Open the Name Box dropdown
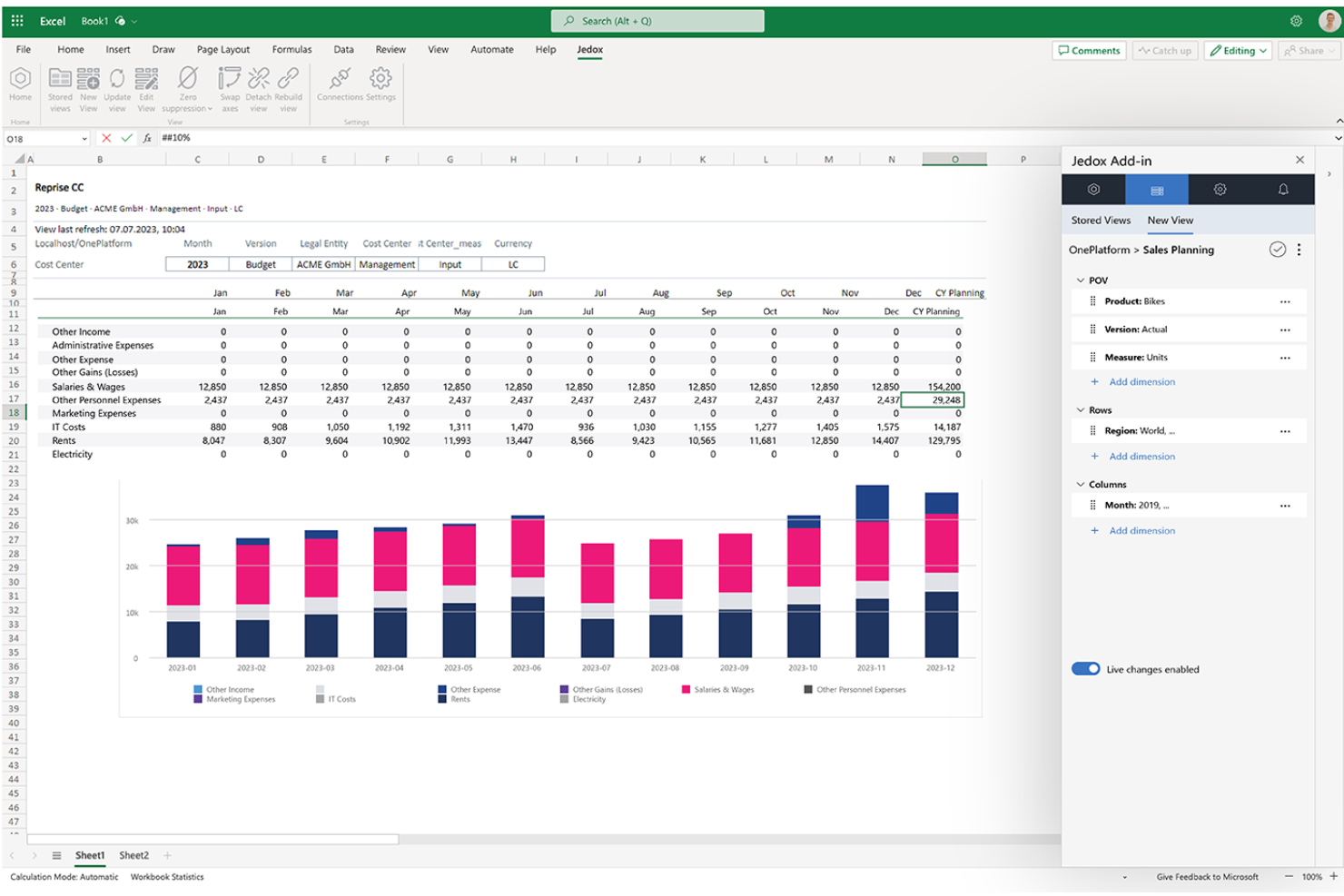This screenshot has width=1344, height=896. pyautogui.click(x=84, y=139)
